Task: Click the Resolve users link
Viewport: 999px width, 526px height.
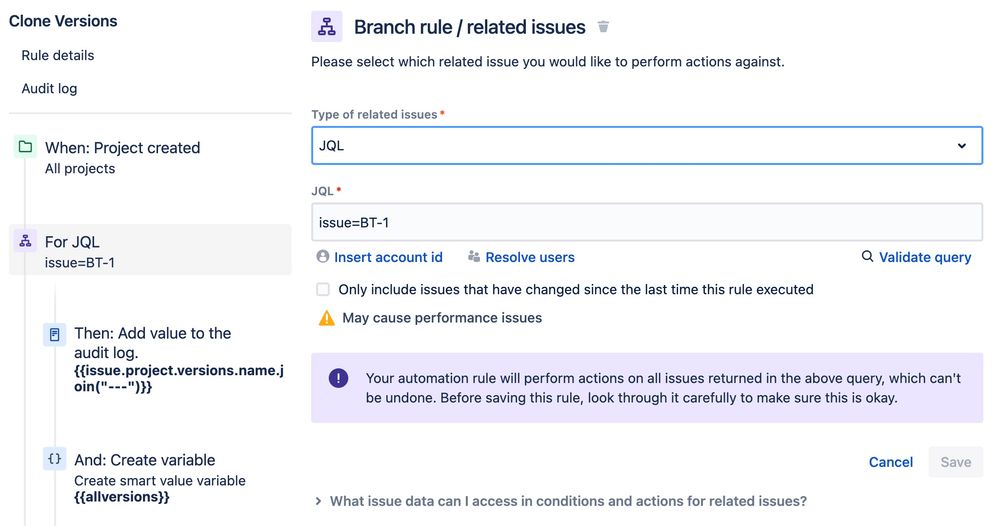Action: (x=529, y=257)
